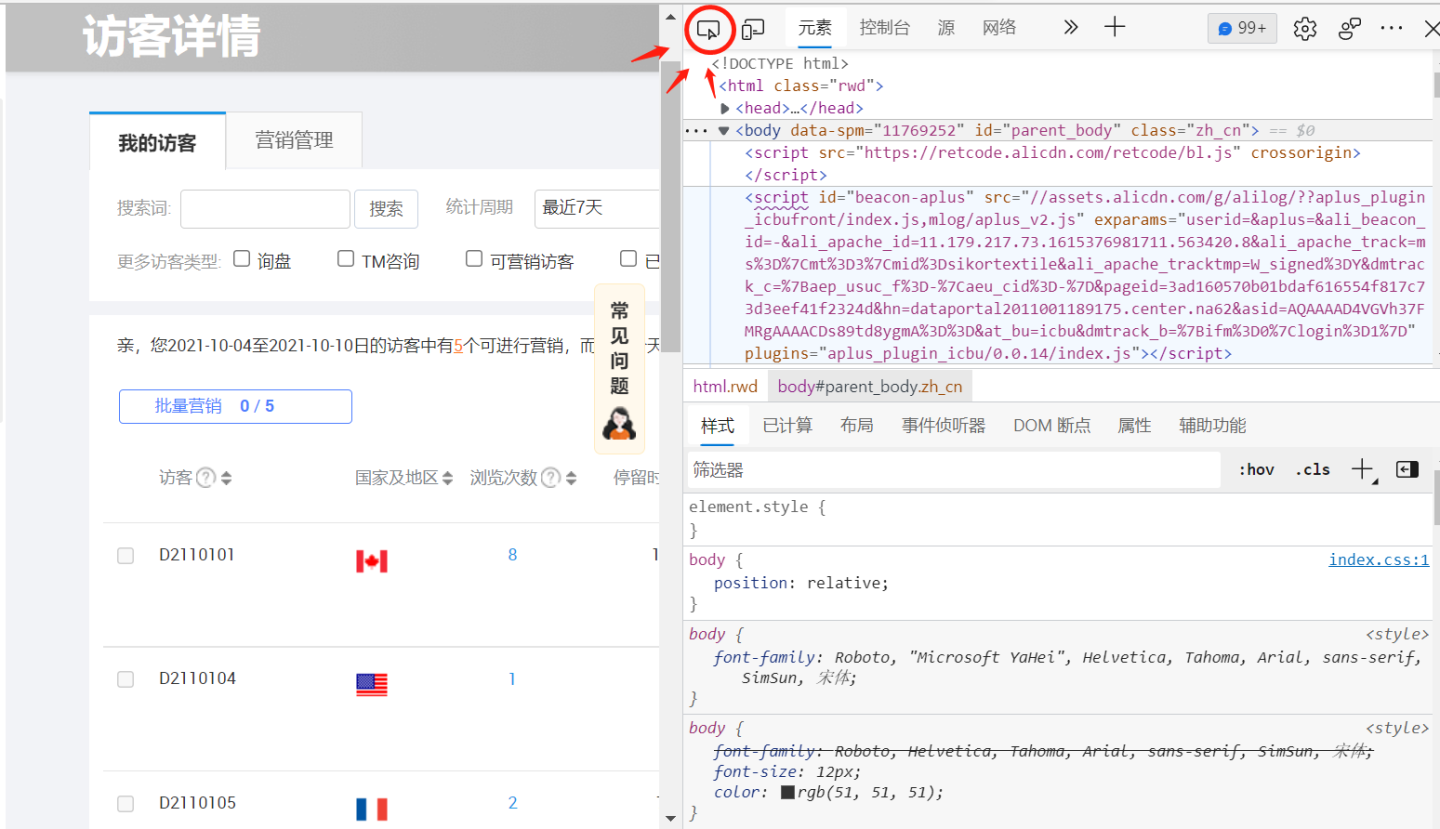This screenshot has height=829, width=1440.
Task: Click the rgb(51, 51, 51) color swatch
Action: [x=788, y=792]
